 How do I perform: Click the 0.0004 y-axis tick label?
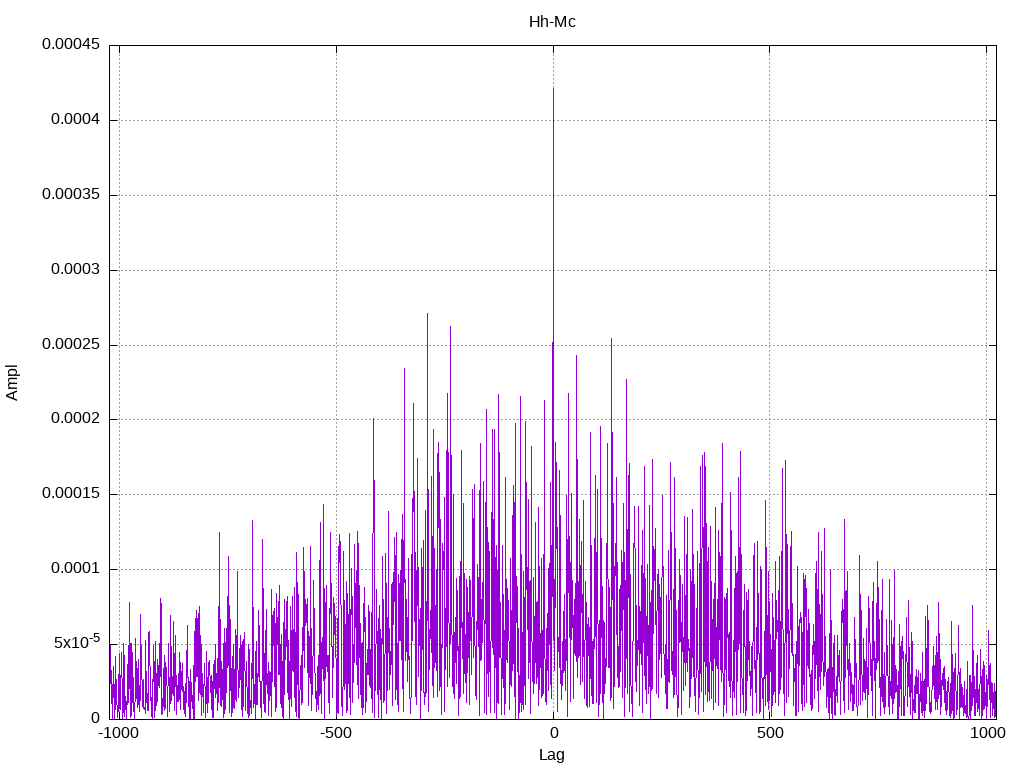coord(76,119)
